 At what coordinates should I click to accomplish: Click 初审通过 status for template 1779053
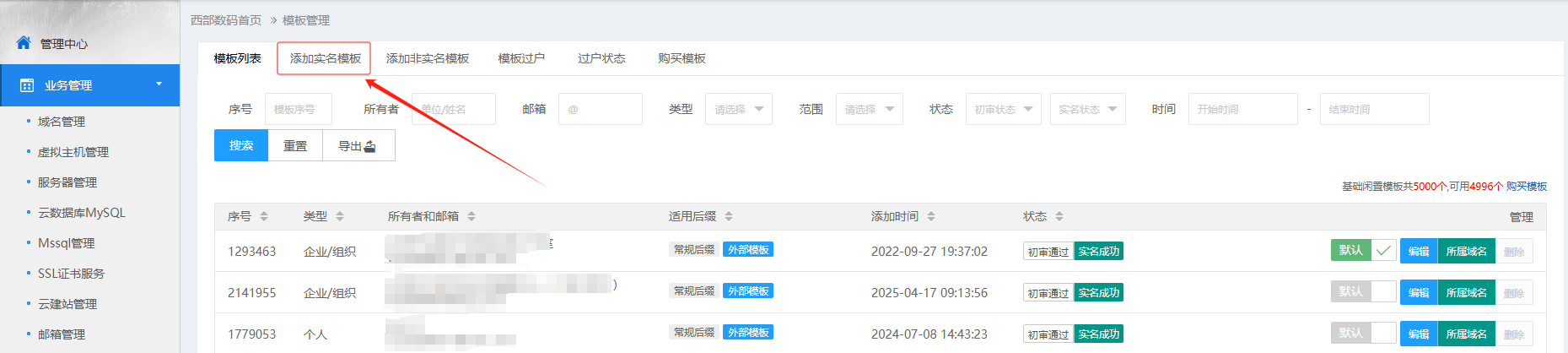(1048, 334)
